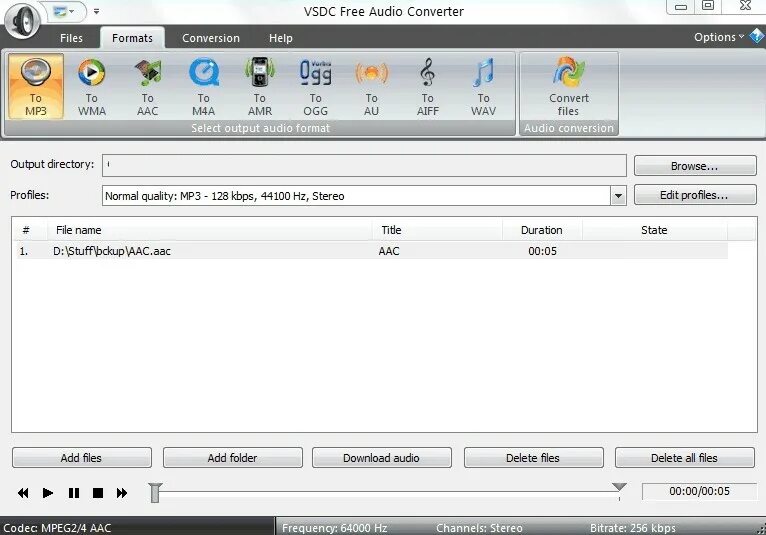Click the 00:00/00:05 time display
766x535 pixels.
click(699, 491)
